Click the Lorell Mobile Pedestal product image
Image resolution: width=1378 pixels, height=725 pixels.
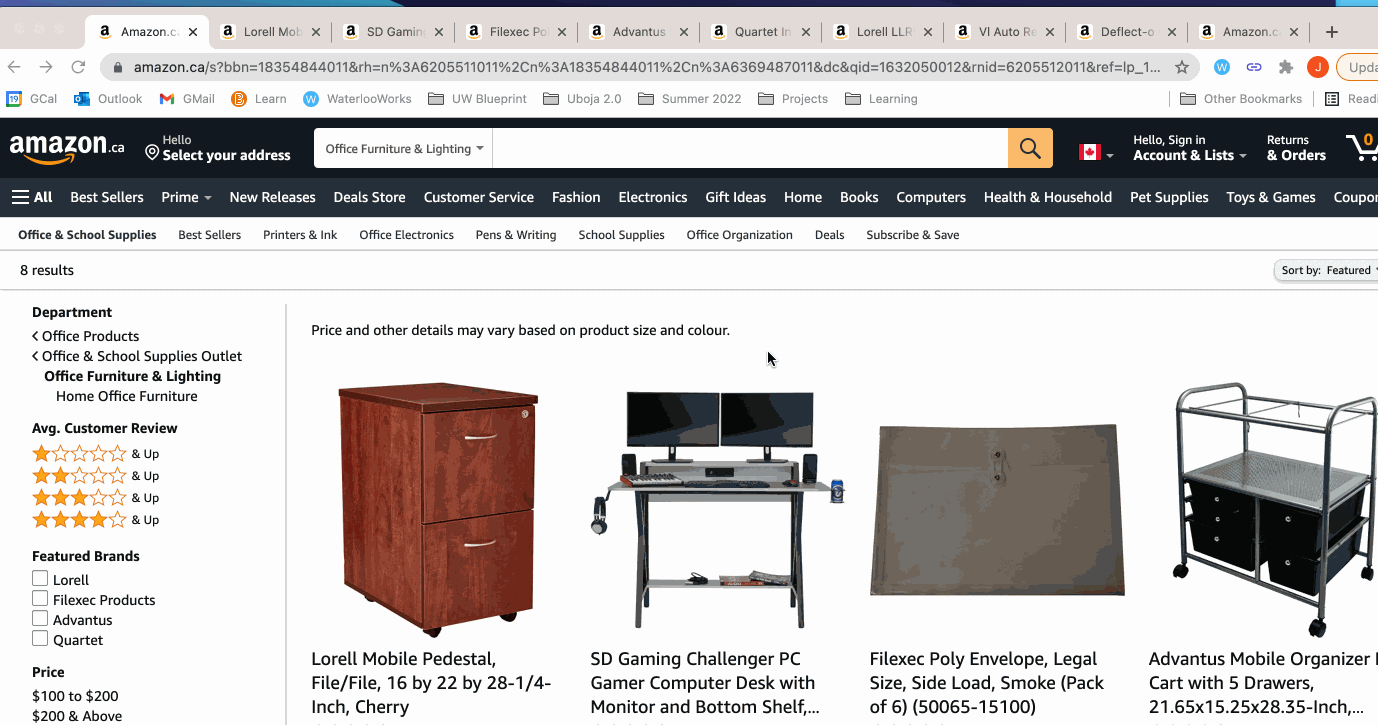436,509
